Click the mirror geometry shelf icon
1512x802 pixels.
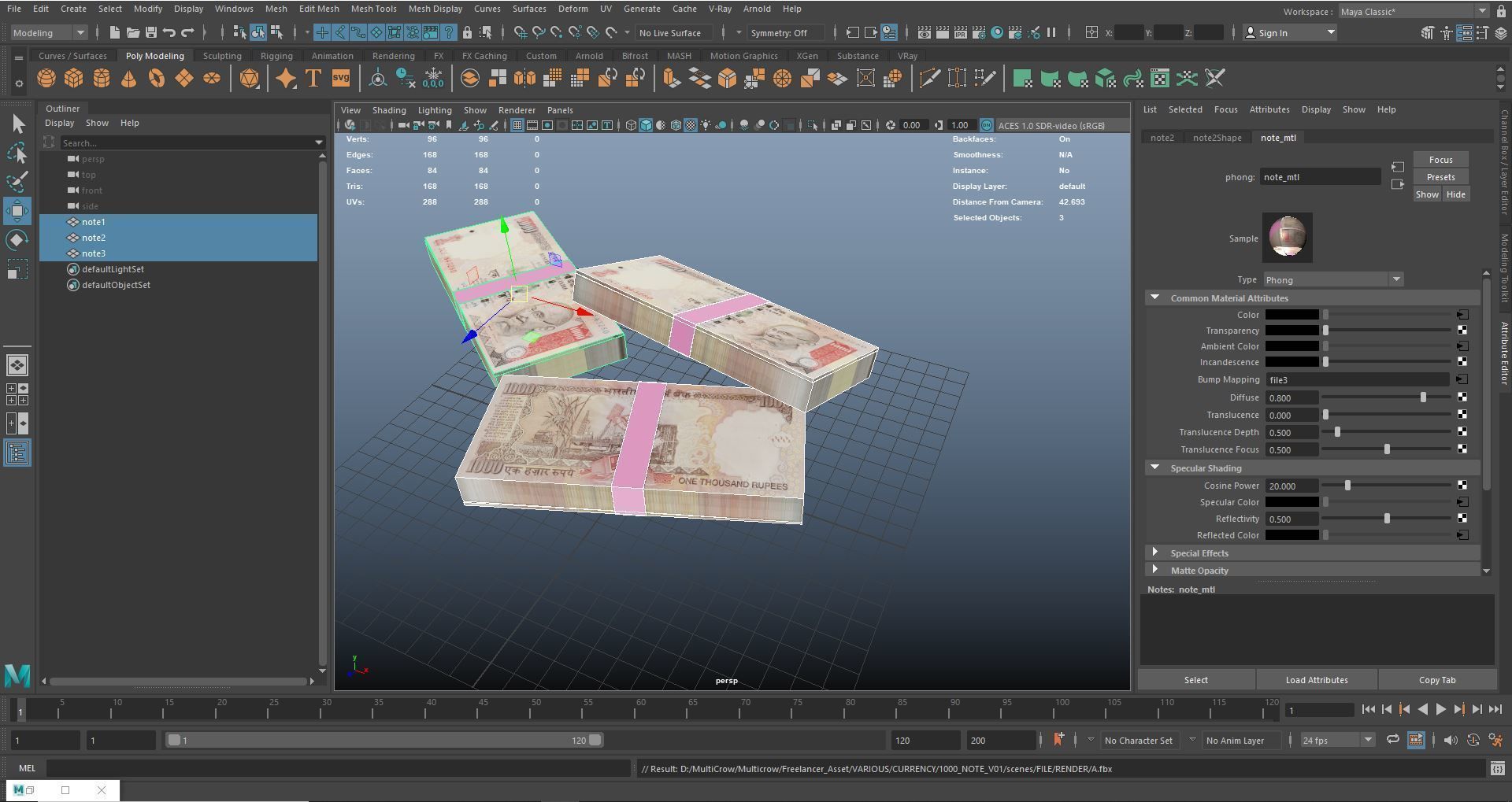(524, 79)
